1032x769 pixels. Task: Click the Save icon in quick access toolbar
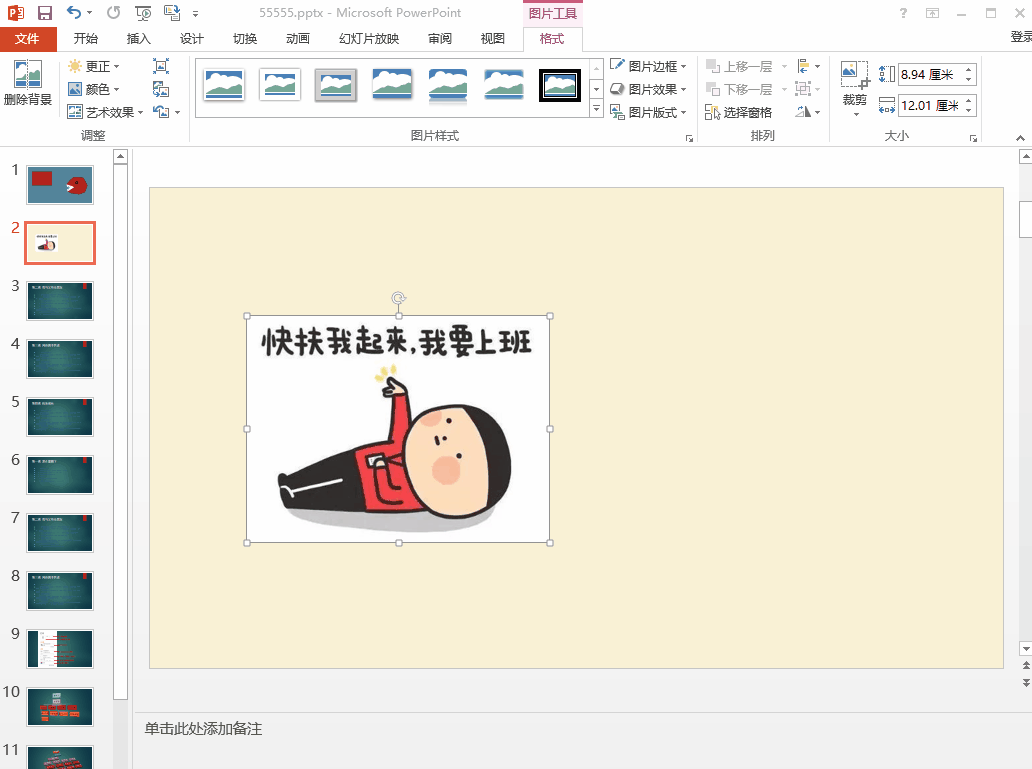[x=44, y=11]
